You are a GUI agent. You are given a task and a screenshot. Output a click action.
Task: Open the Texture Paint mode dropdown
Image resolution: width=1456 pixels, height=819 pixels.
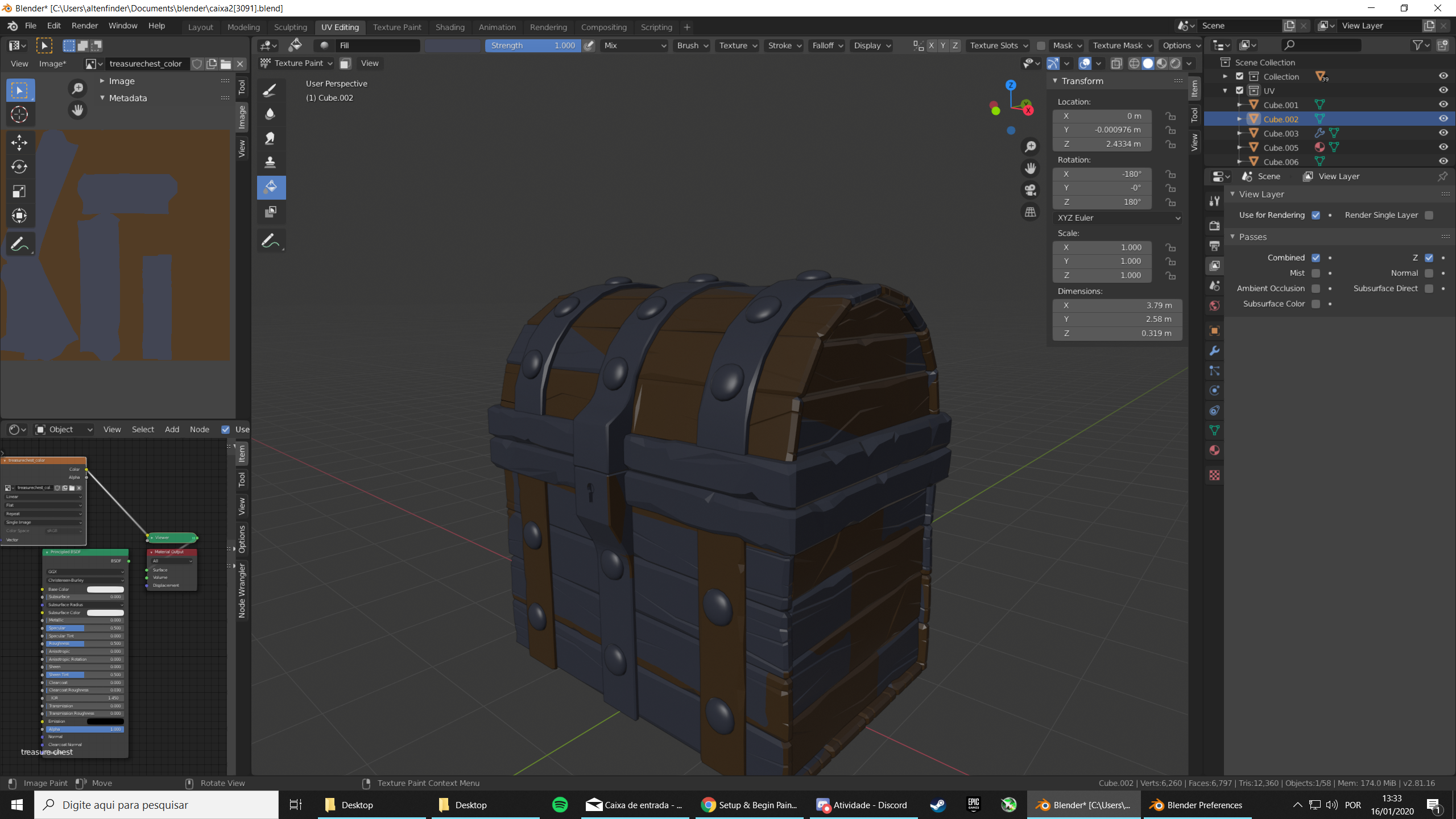tap(296, 63)
